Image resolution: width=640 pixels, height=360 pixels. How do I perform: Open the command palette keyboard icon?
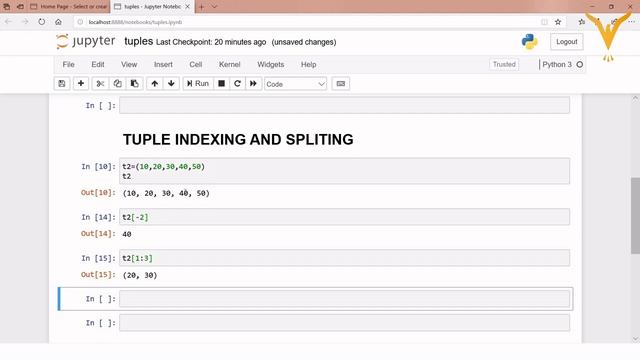(341, 84)
